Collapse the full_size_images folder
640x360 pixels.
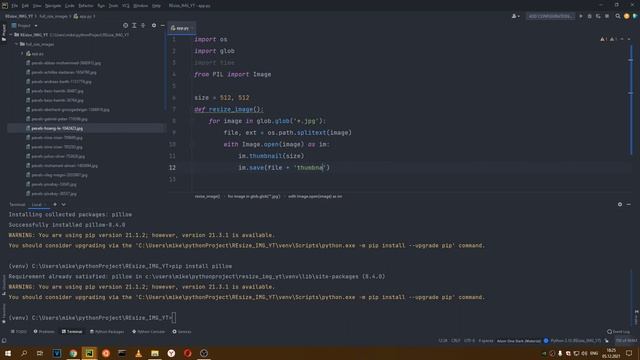17,44
